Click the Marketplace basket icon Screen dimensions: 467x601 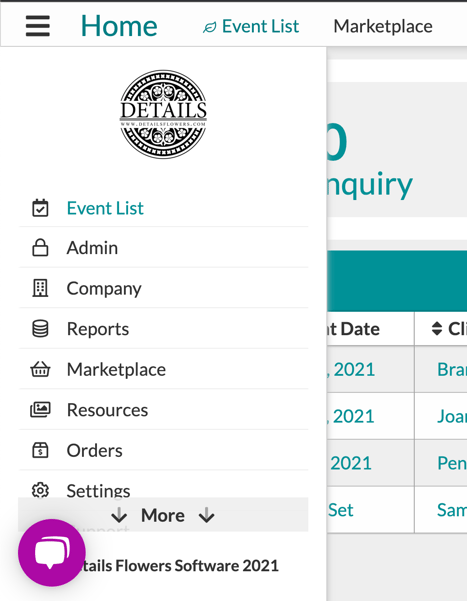[40, 369]
